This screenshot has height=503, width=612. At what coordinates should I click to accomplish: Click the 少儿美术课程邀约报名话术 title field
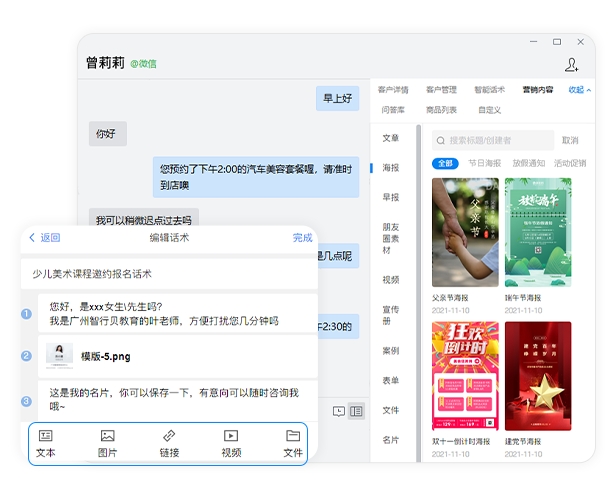169,274
